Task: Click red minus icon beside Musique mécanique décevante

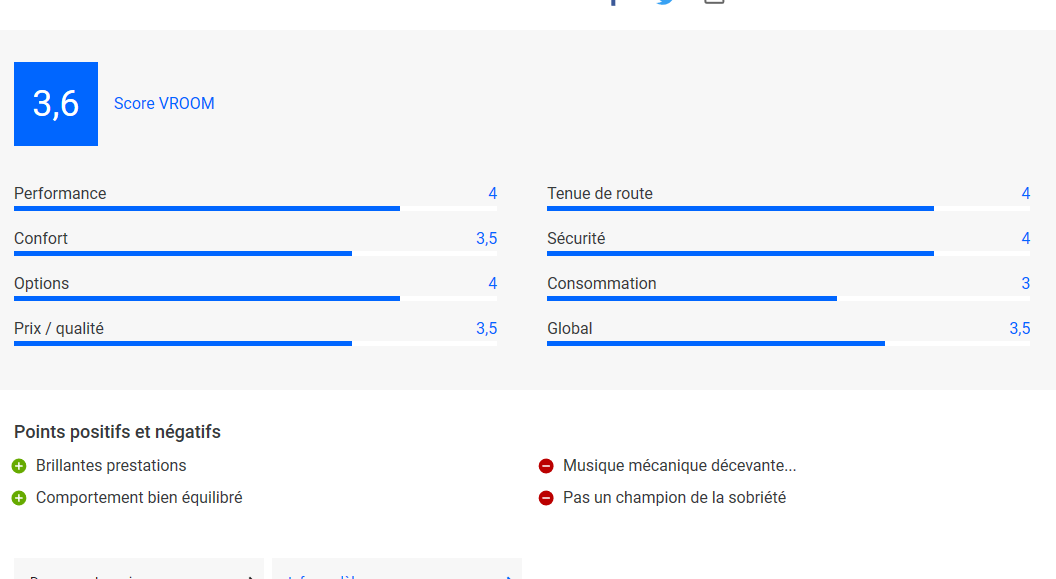Action: [x=546, y=466]
